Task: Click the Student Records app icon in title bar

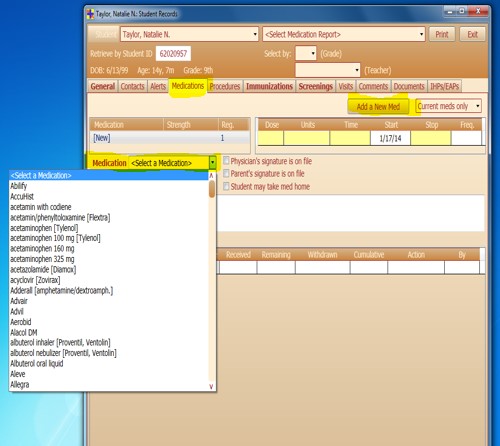Action: [x=90, y=14]
